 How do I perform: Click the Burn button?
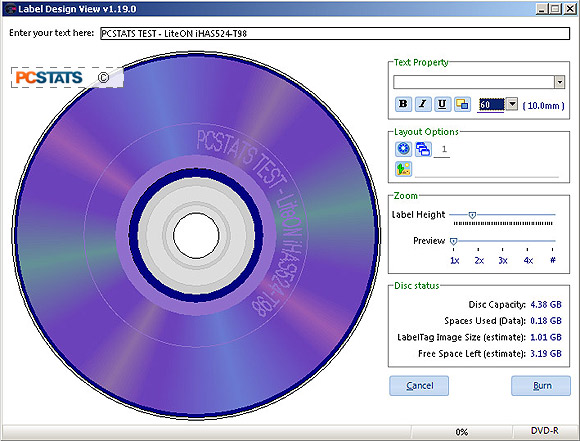[541, 386]
